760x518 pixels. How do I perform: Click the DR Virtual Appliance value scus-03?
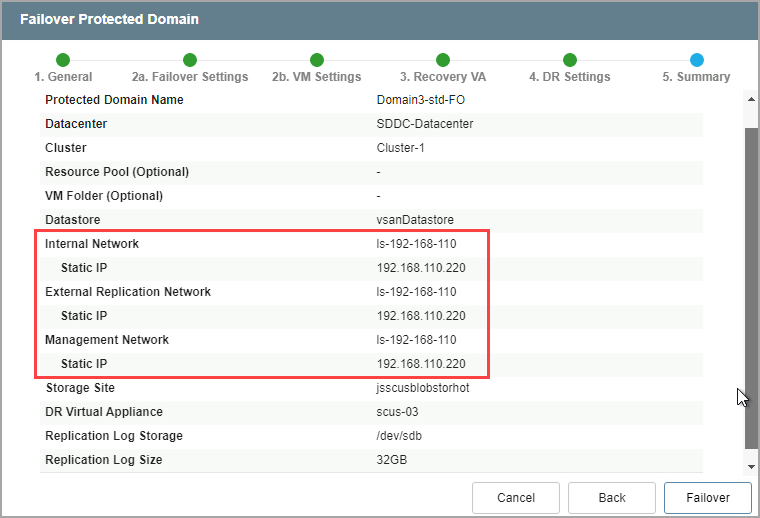click(398, 412)
